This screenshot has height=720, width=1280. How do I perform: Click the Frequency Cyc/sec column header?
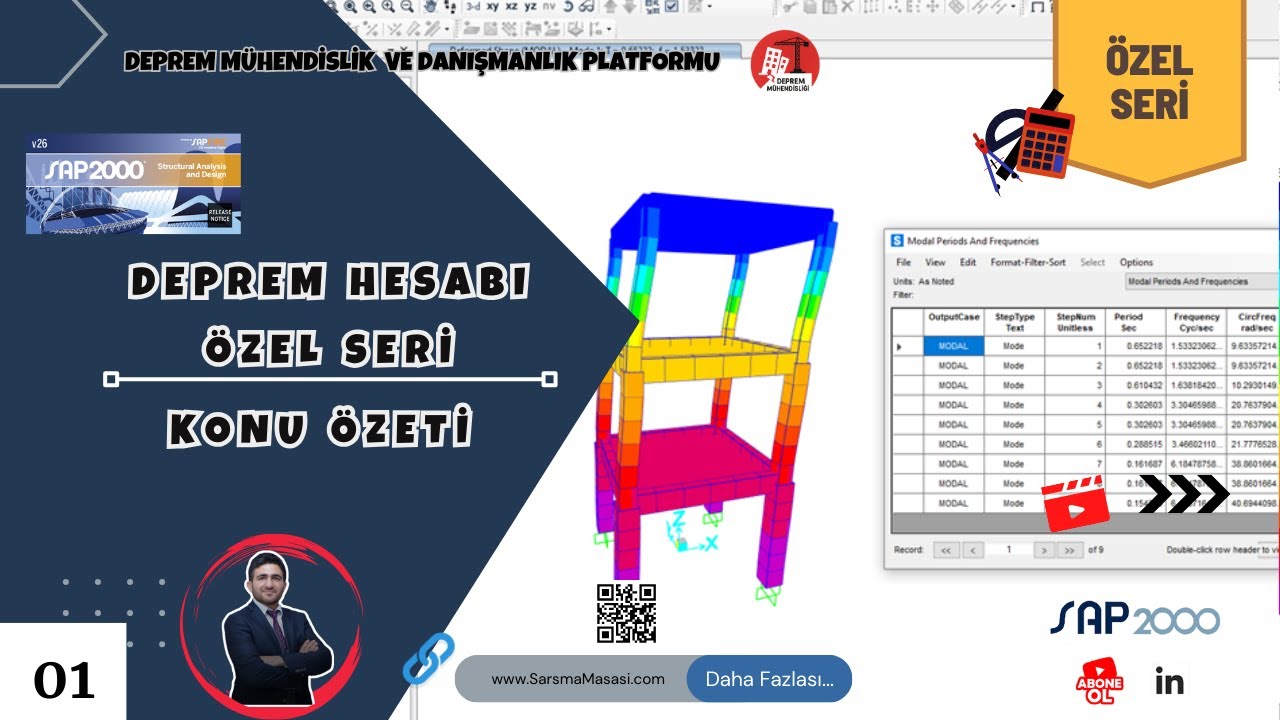[x=1196, y=322]
